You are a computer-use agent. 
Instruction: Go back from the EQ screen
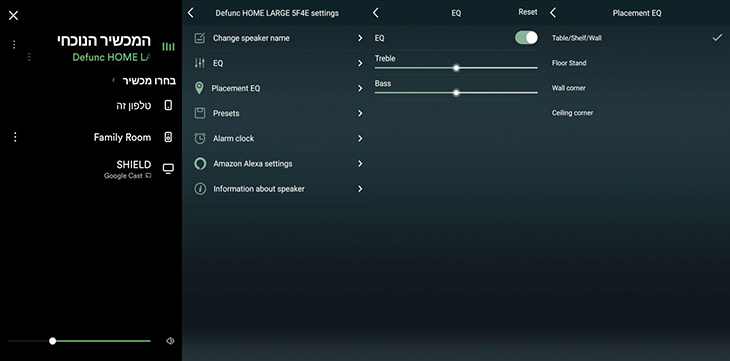coord(376,13)
